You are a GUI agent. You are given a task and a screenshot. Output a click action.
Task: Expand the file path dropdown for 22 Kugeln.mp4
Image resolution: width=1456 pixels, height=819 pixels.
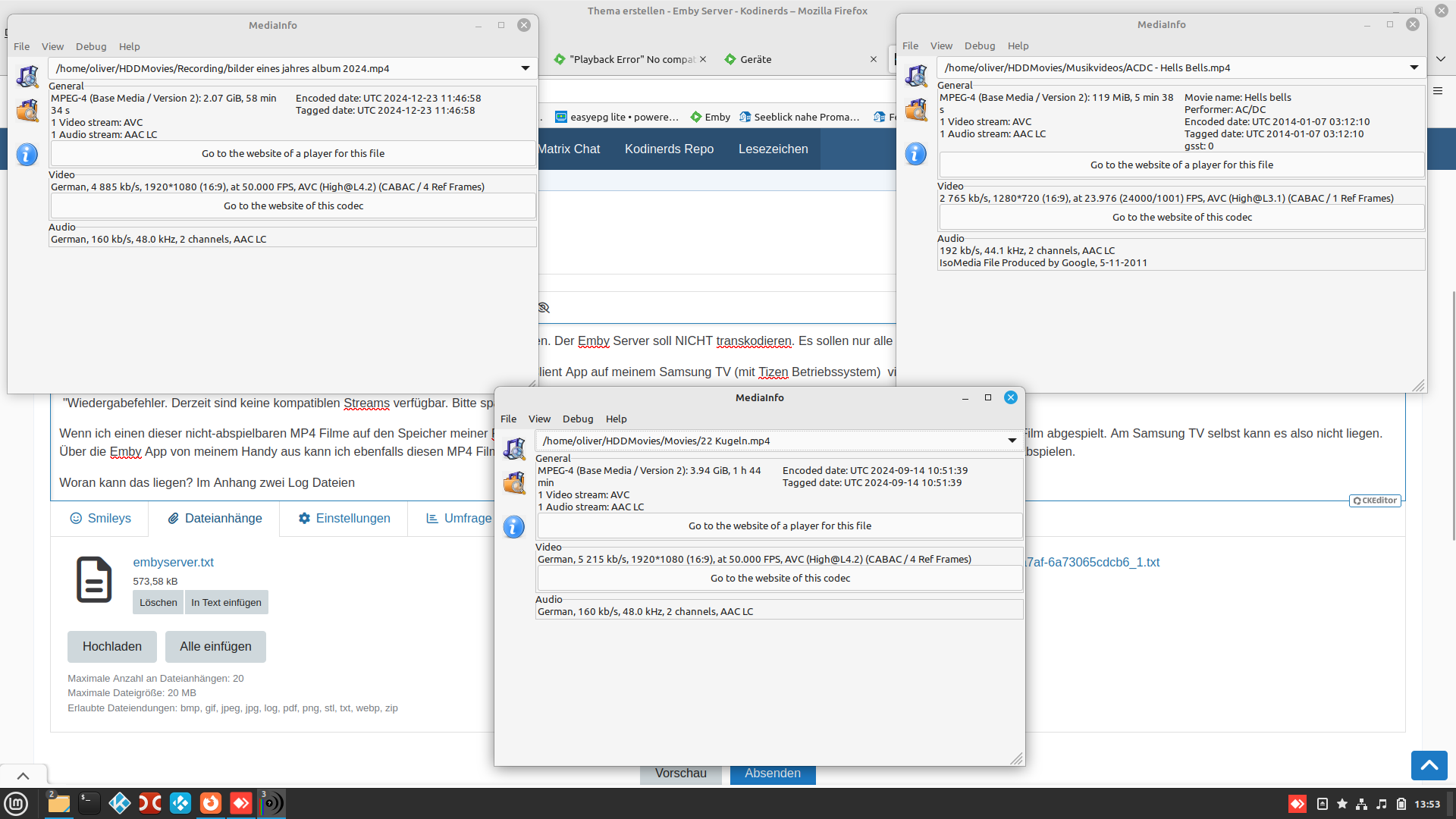tap(1012, 441)
